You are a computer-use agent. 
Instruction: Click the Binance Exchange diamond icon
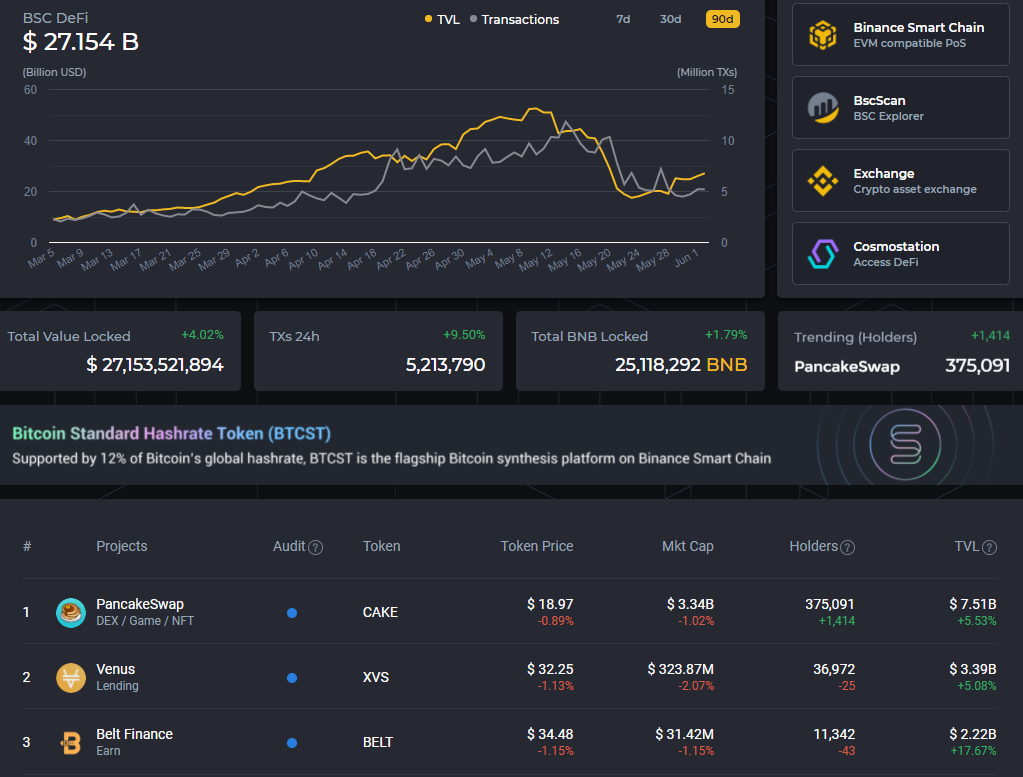click(823, 180)
